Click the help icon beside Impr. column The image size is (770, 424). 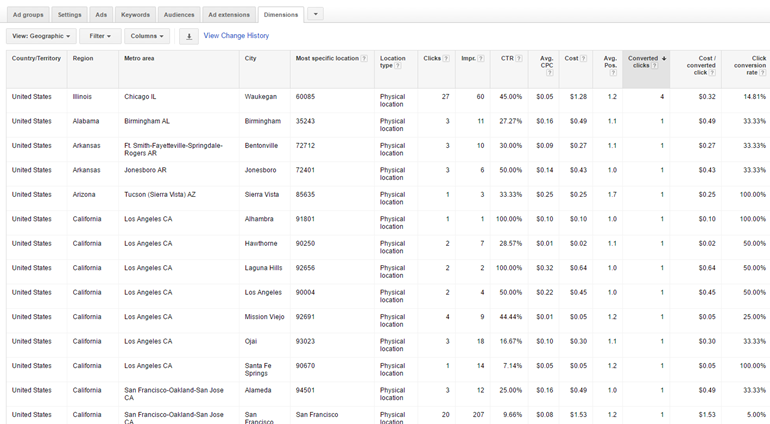[x=482, y=59]
